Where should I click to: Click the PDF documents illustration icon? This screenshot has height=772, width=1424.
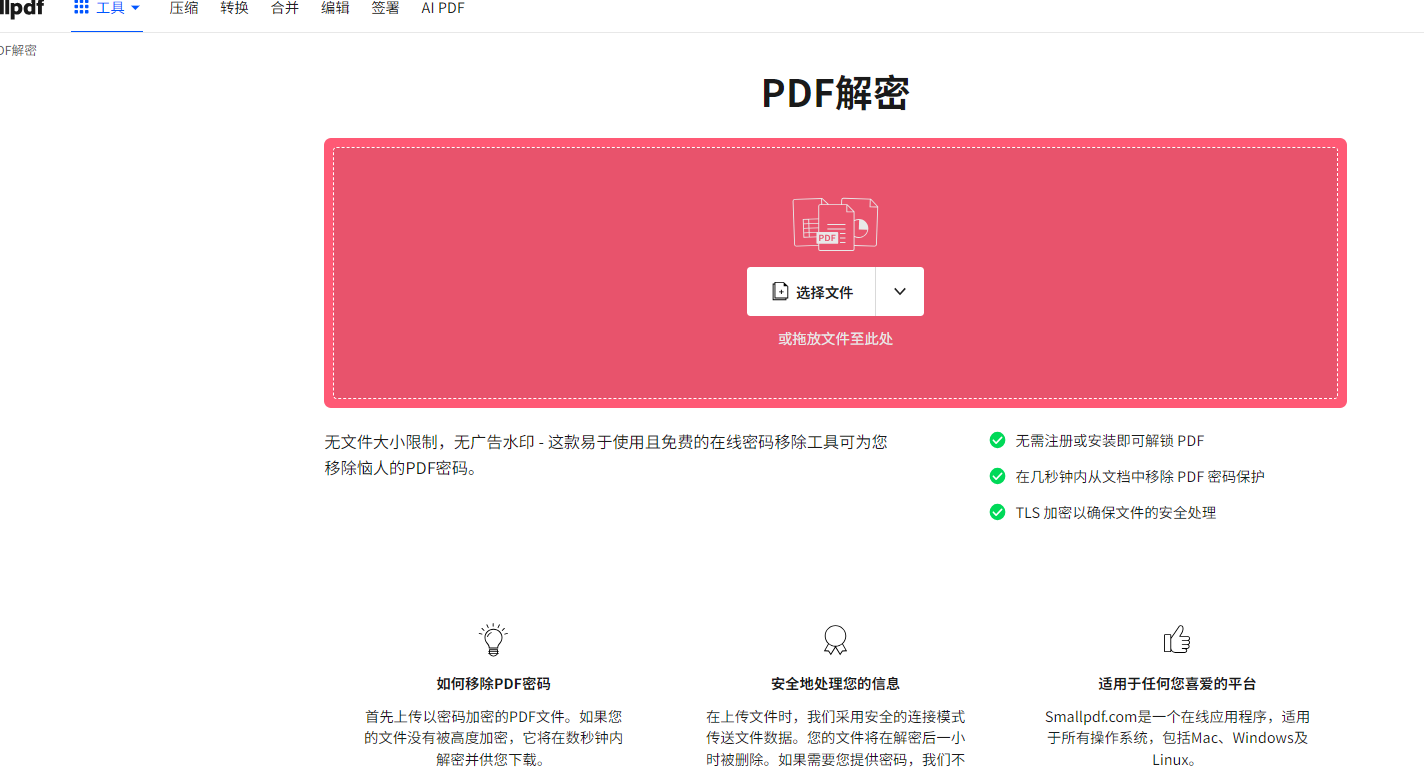835,222
